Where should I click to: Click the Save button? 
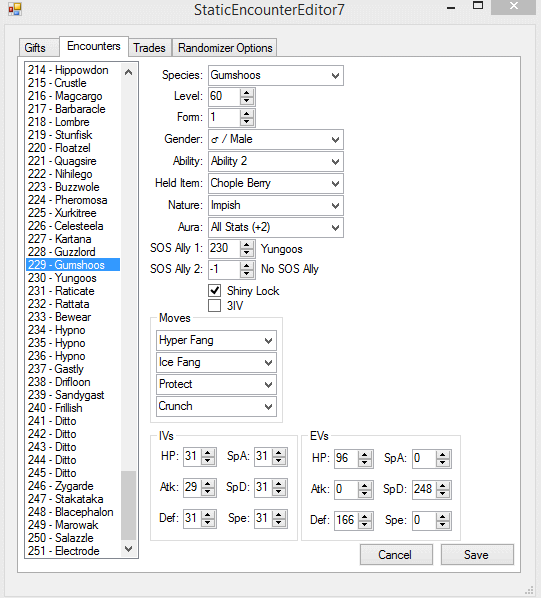(x=477, y=555)
